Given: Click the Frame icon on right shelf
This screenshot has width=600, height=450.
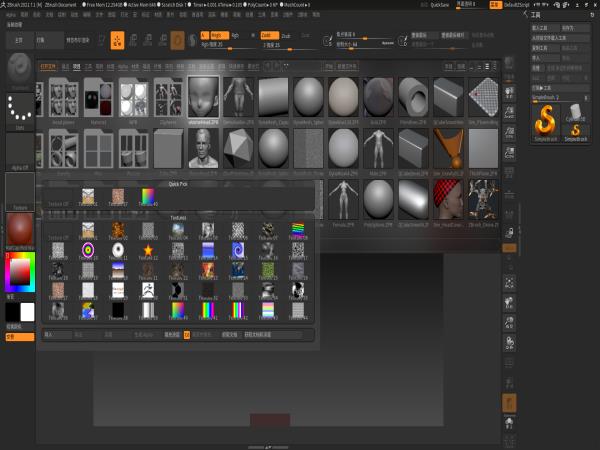Looking at the screenshot, I should 509,283.
